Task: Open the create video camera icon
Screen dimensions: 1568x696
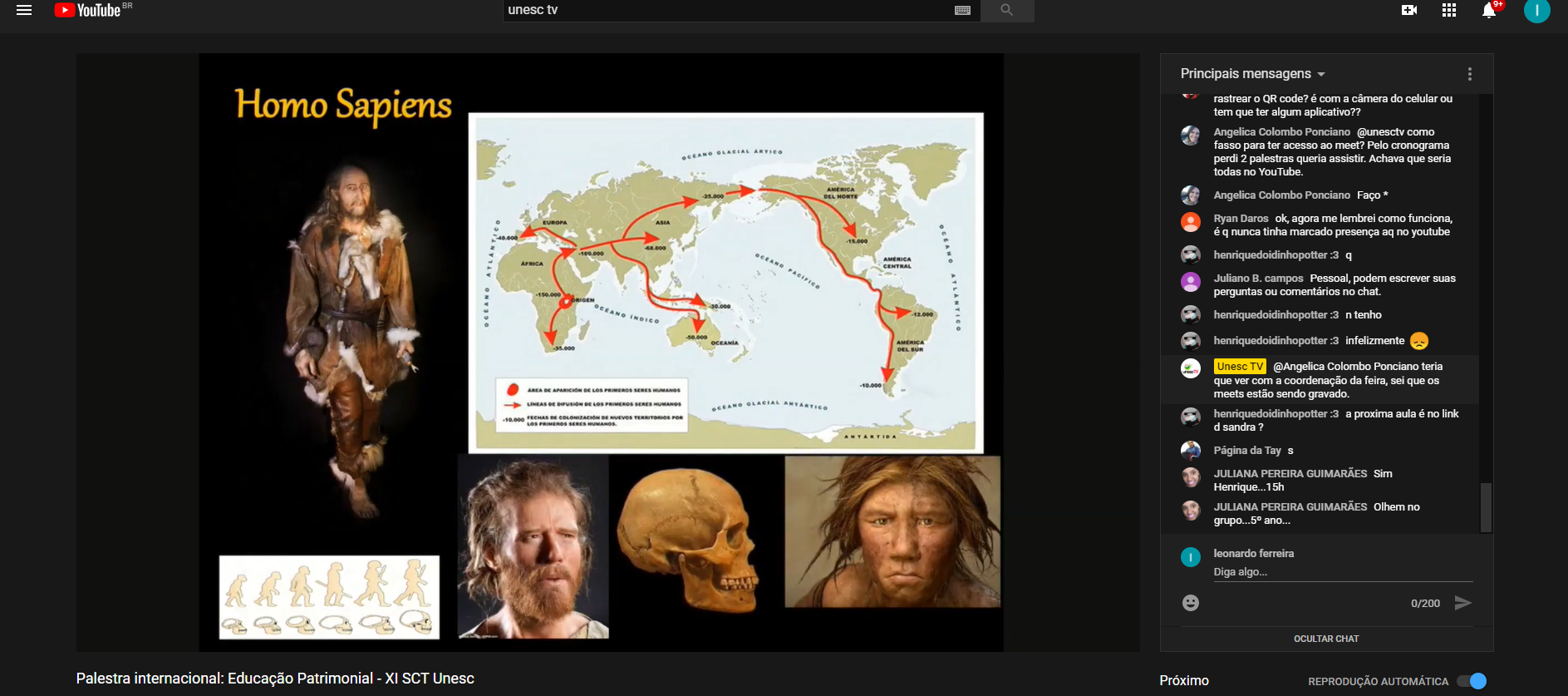Action: pos(1408,10)
